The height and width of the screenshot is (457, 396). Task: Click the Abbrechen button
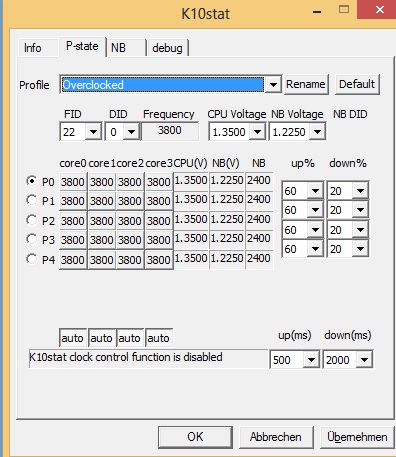point(276,437)
